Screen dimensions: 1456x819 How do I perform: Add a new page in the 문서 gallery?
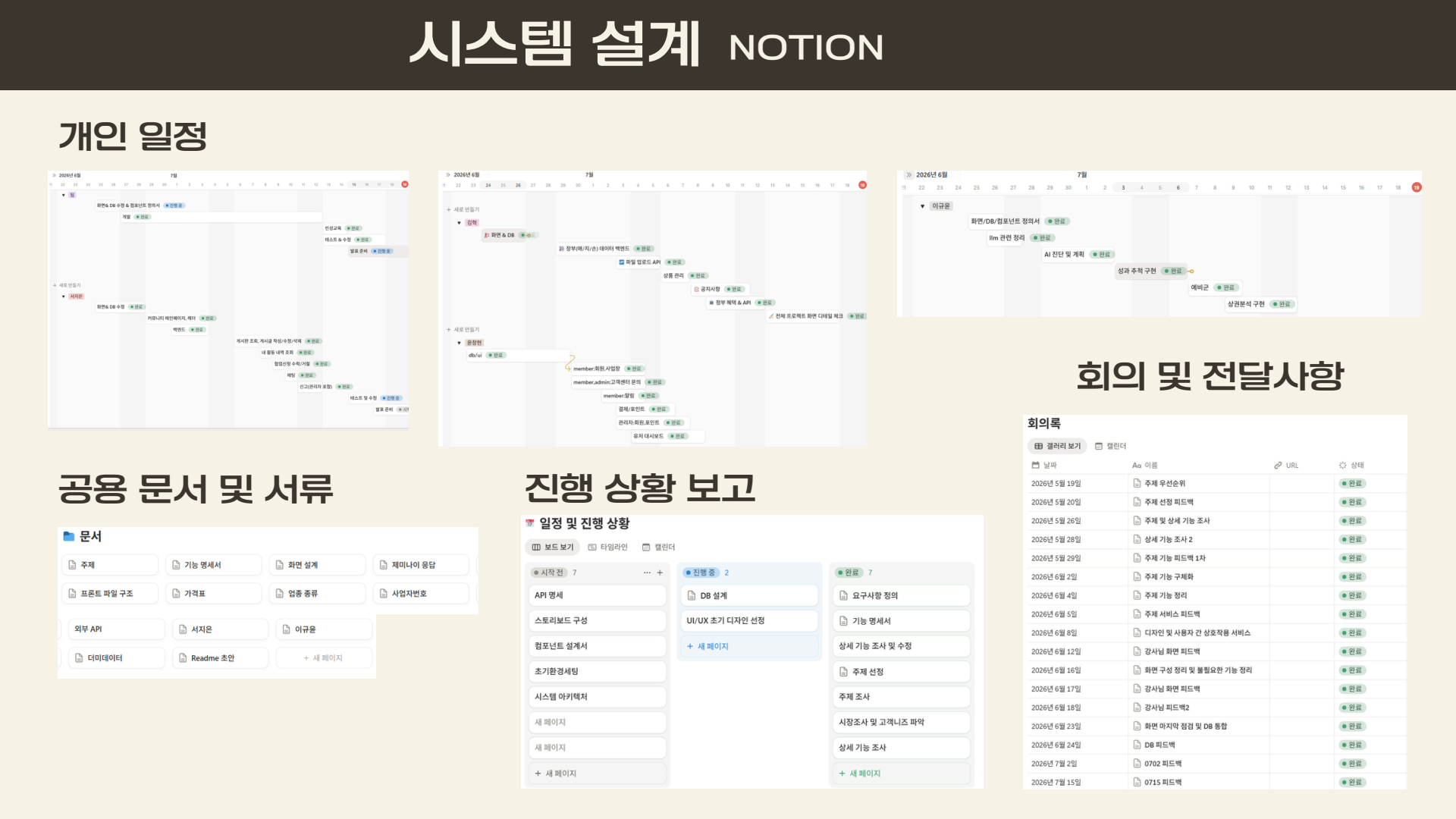[x=324, y=658]
